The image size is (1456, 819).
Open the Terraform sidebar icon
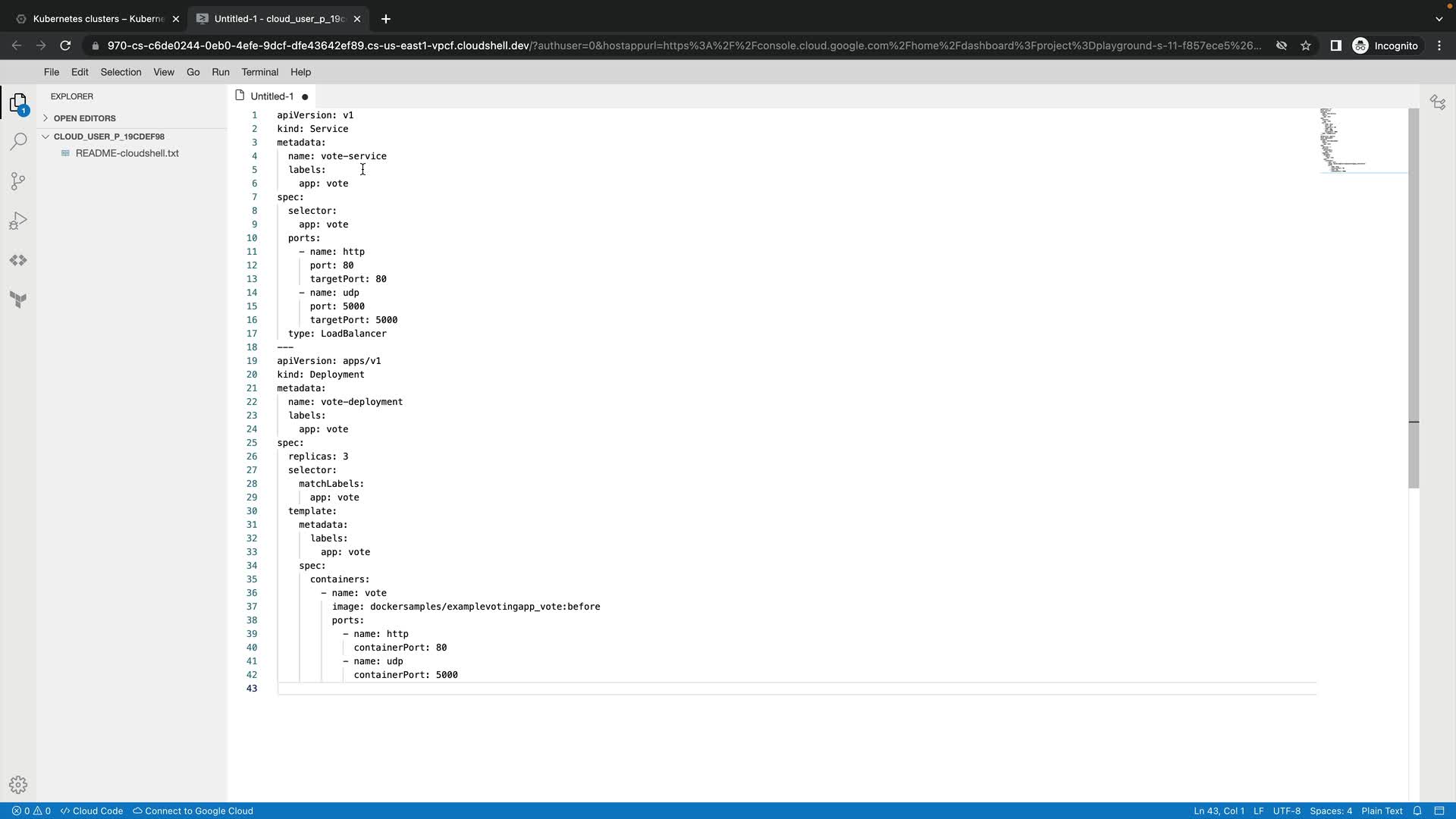click(18, 300)
